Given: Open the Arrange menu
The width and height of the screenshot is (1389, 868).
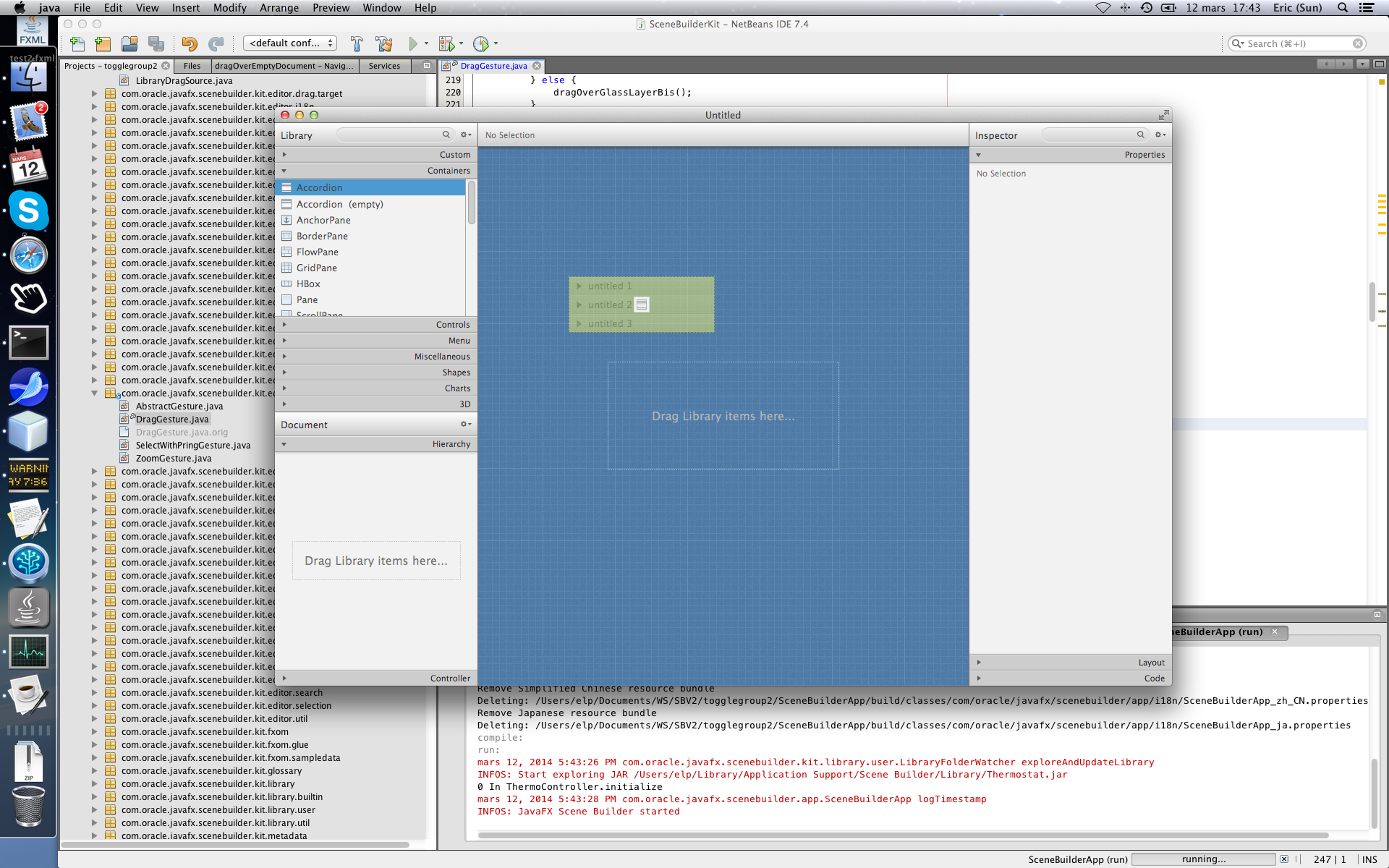Looking at the screenshot, I should coord(279,8).
